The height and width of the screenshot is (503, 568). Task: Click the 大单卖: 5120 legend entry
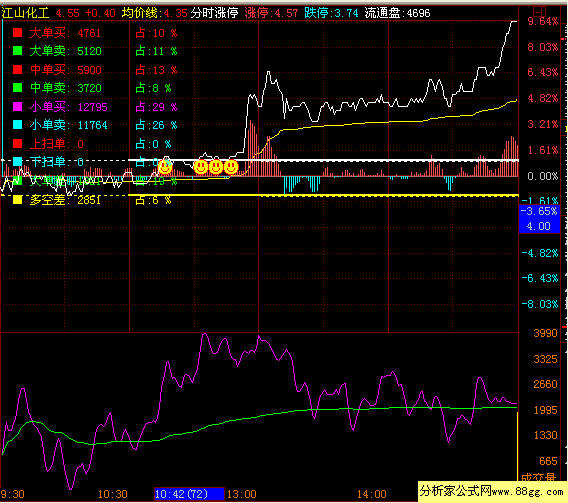(65, 51)
